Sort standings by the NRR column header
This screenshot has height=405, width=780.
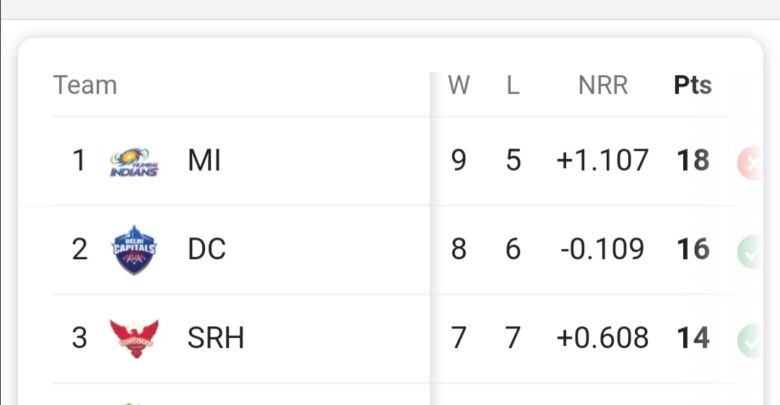point(603,85)
